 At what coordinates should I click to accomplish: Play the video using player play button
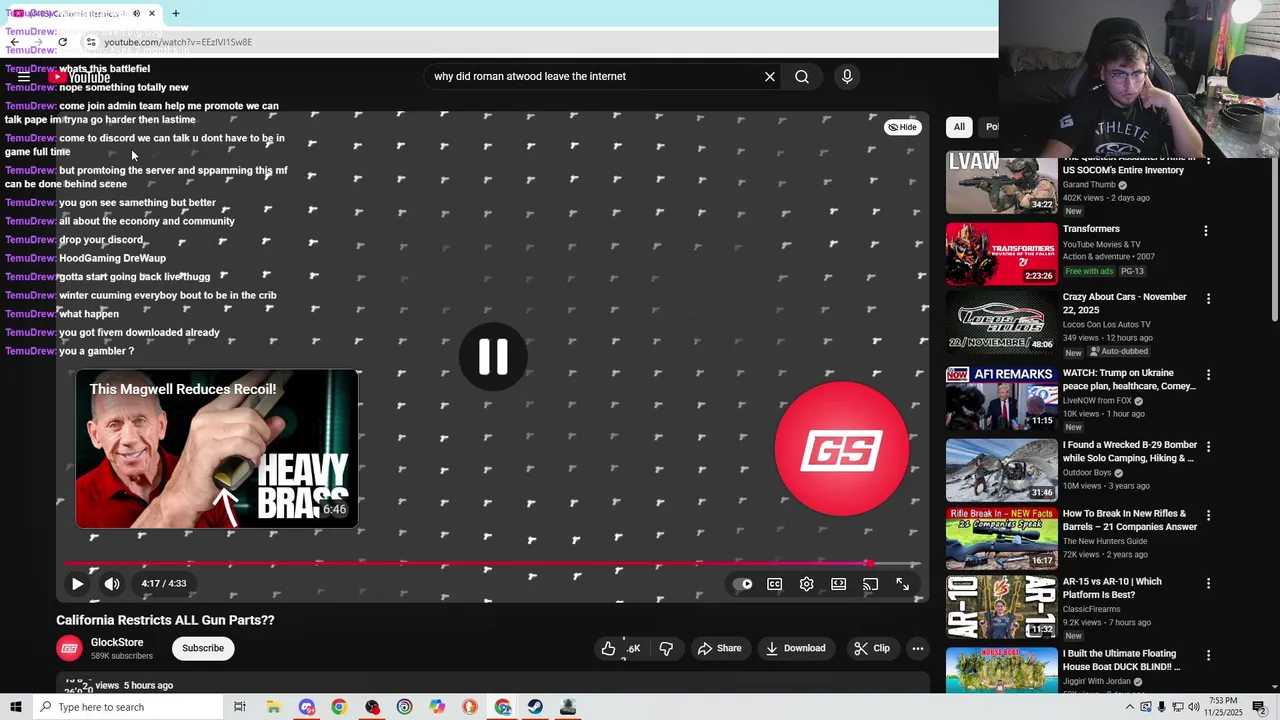coord(77,584)
